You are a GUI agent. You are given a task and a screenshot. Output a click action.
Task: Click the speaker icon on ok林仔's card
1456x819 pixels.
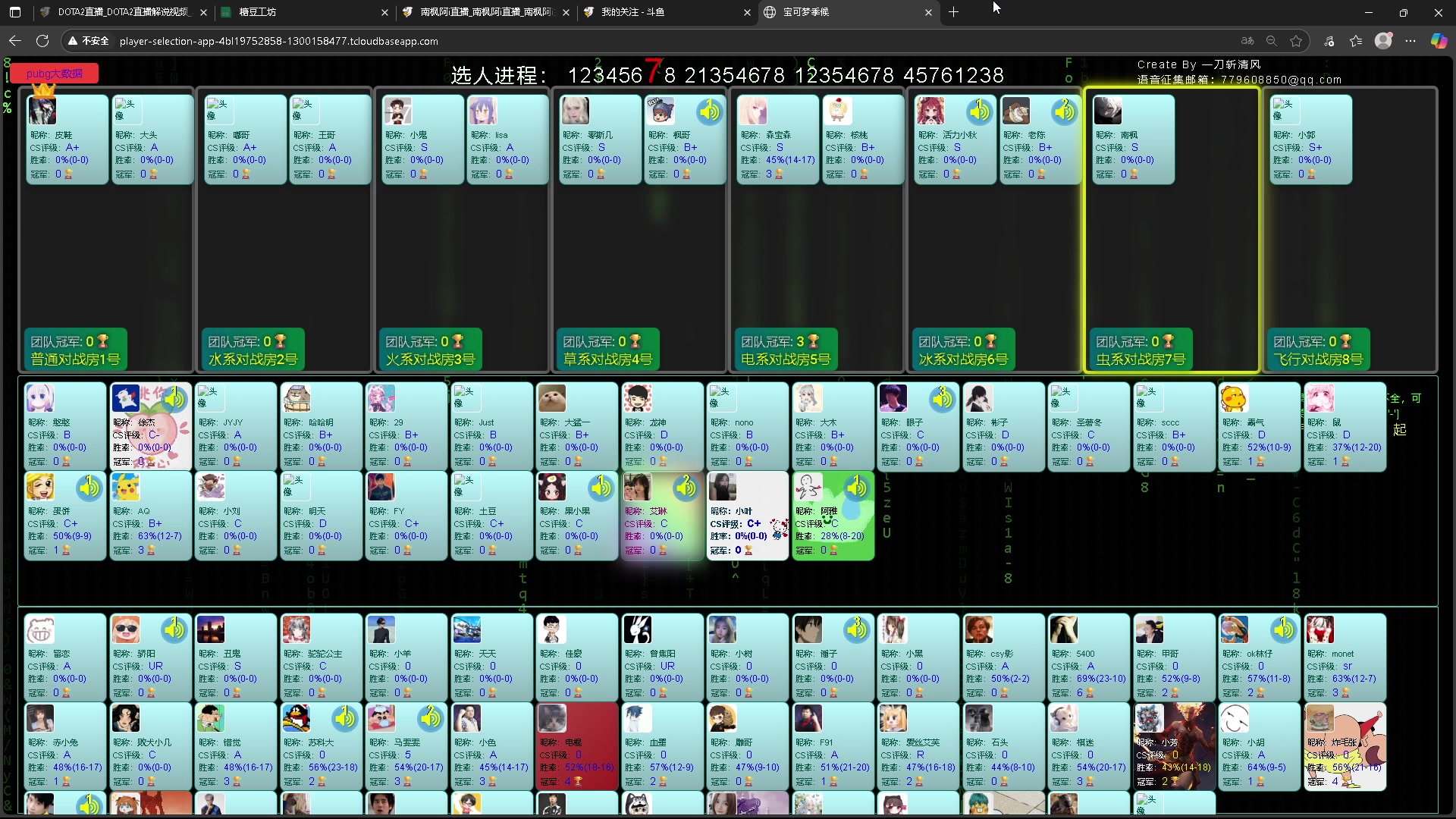(x=1283, y=629)
